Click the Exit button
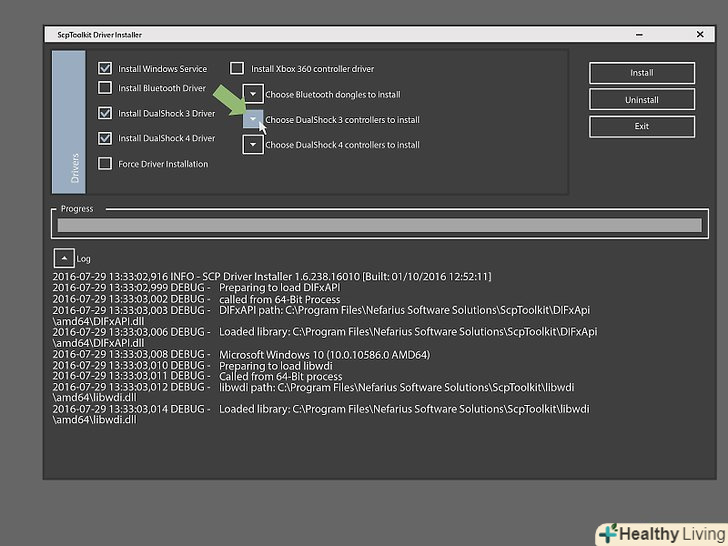 [x=642, y=126]
